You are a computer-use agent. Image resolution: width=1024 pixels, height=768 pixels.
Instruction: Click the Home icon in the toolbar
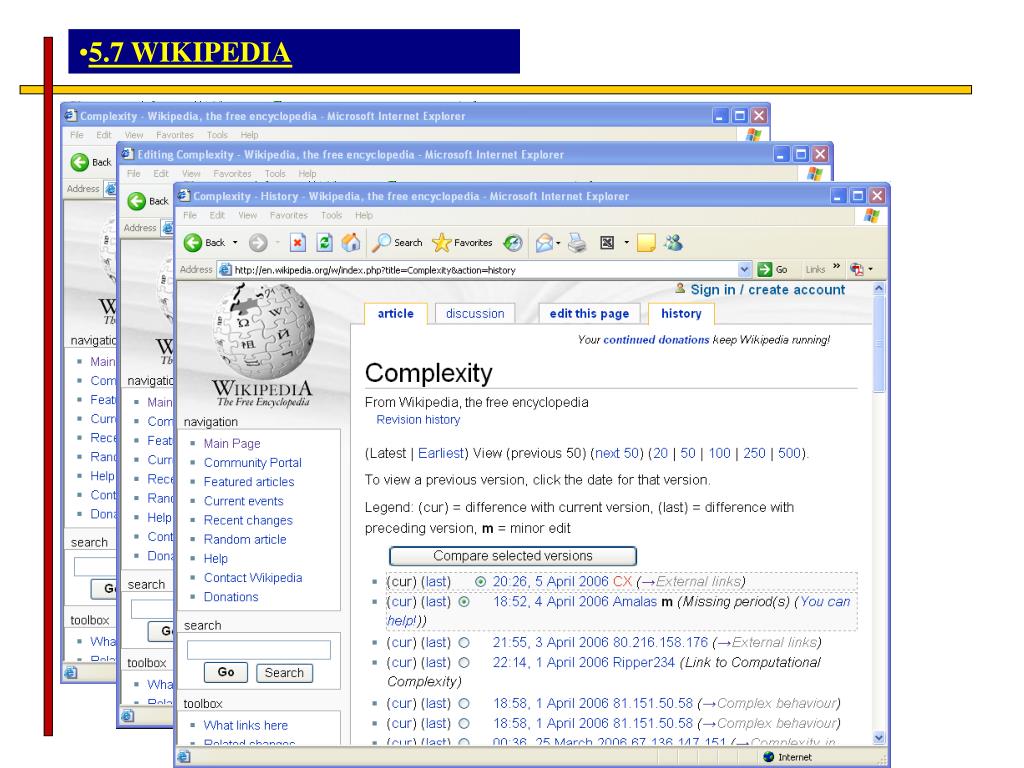tap(351, 243)
